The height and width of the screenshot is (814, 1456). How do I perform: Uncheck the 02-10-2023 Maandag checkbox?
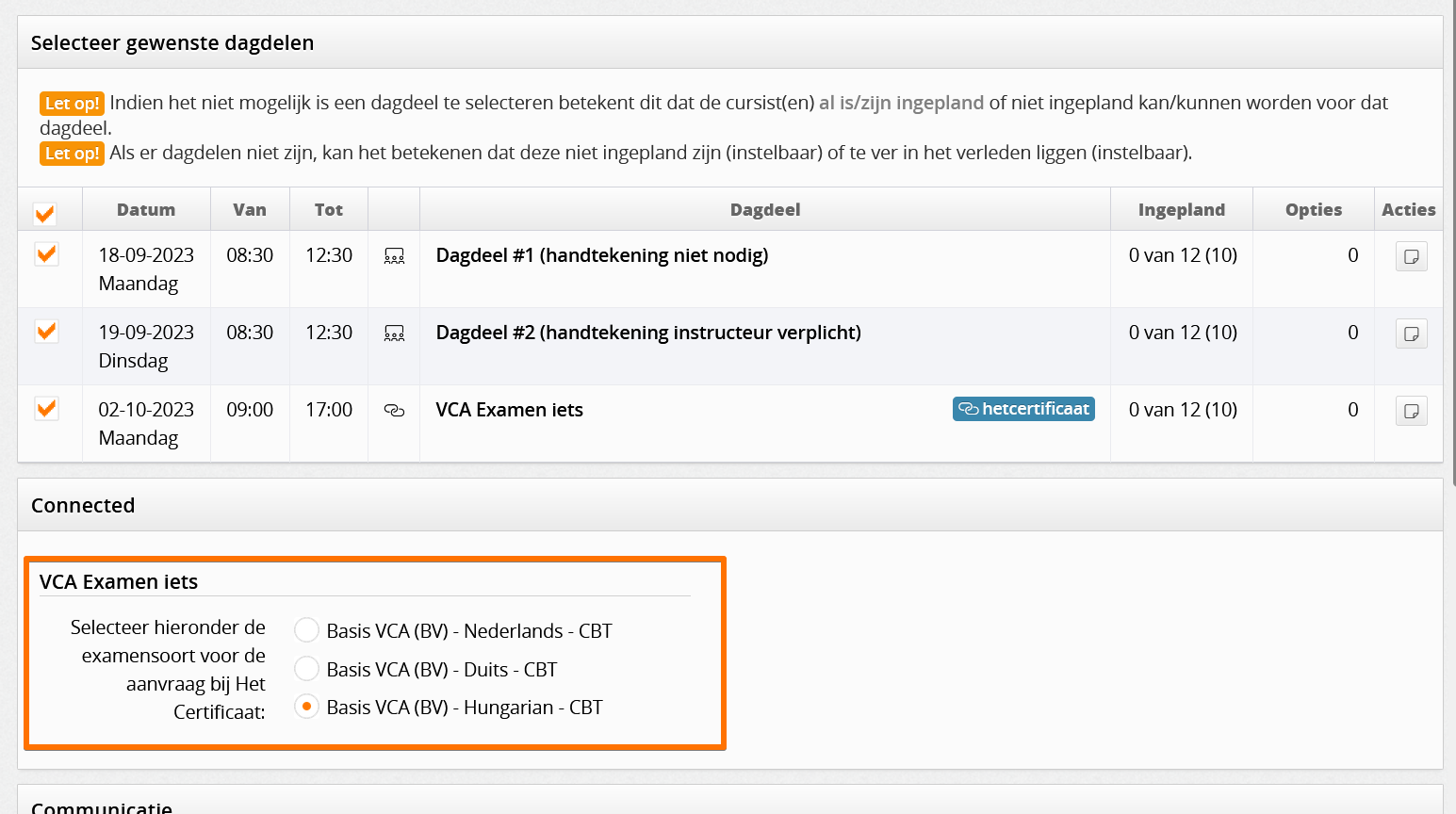point(46,409)
